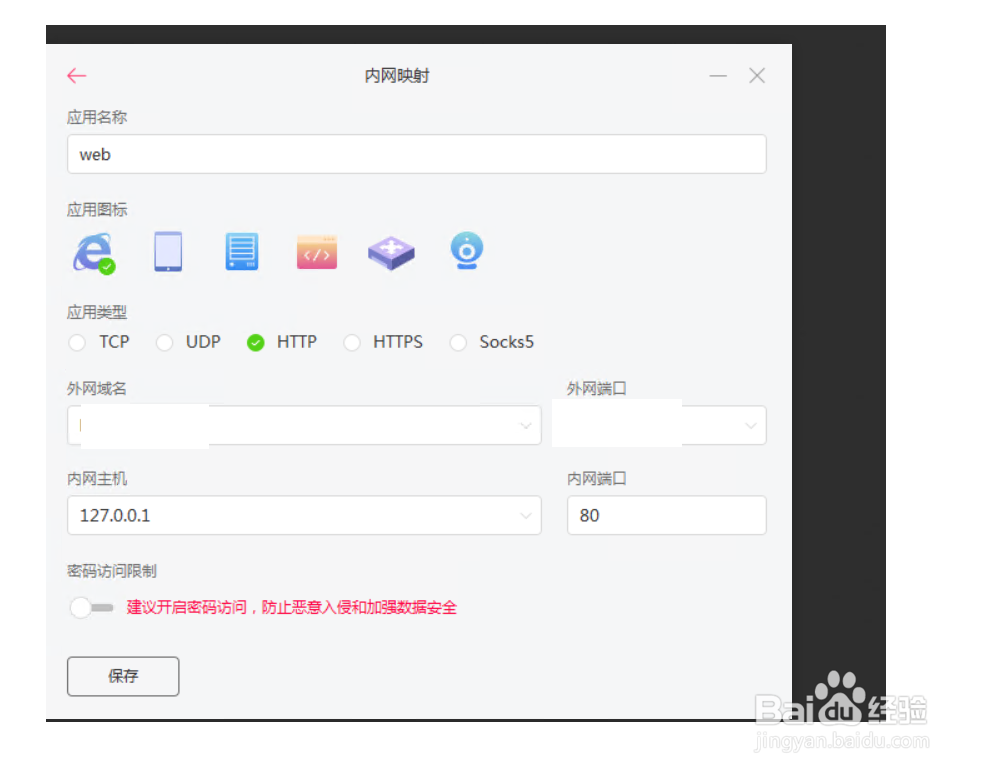Click the red password access recommendation text

pyautogui.click(x=292, y=607)
